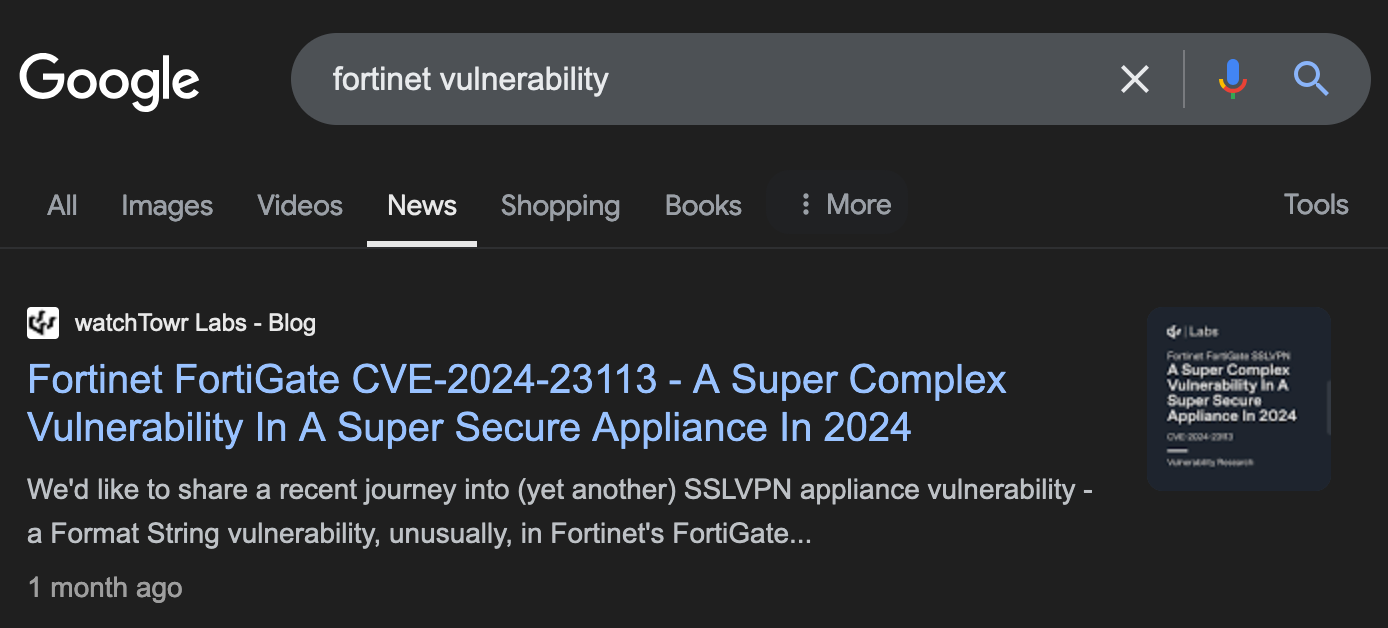This screenshot has width=1388, height=628.
Task: Clear the search query with the X icon
Action: coord(1134,79)
